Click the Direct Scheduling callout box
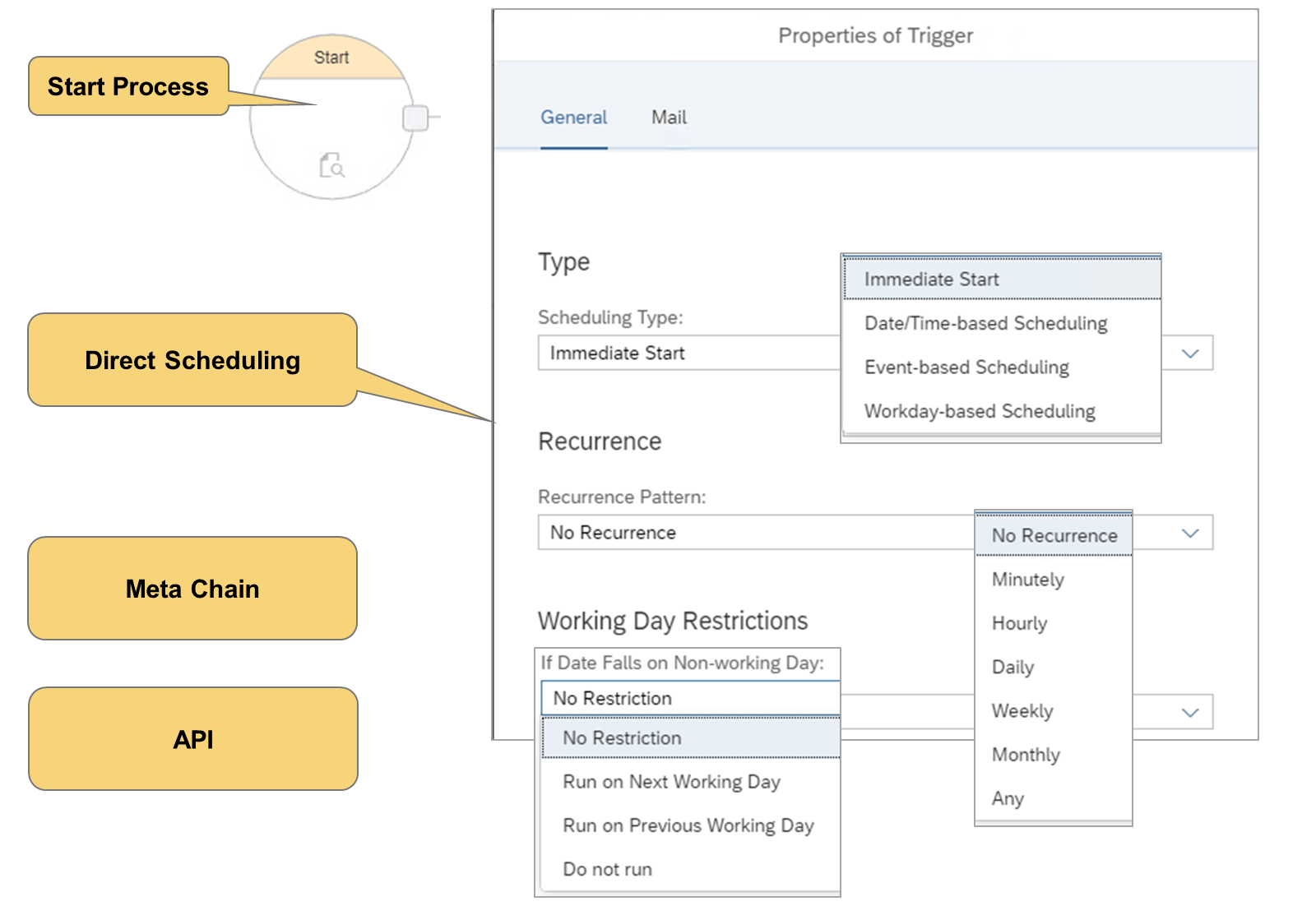The width and height of the screenshot is (1316, 906). click(192, 360)
